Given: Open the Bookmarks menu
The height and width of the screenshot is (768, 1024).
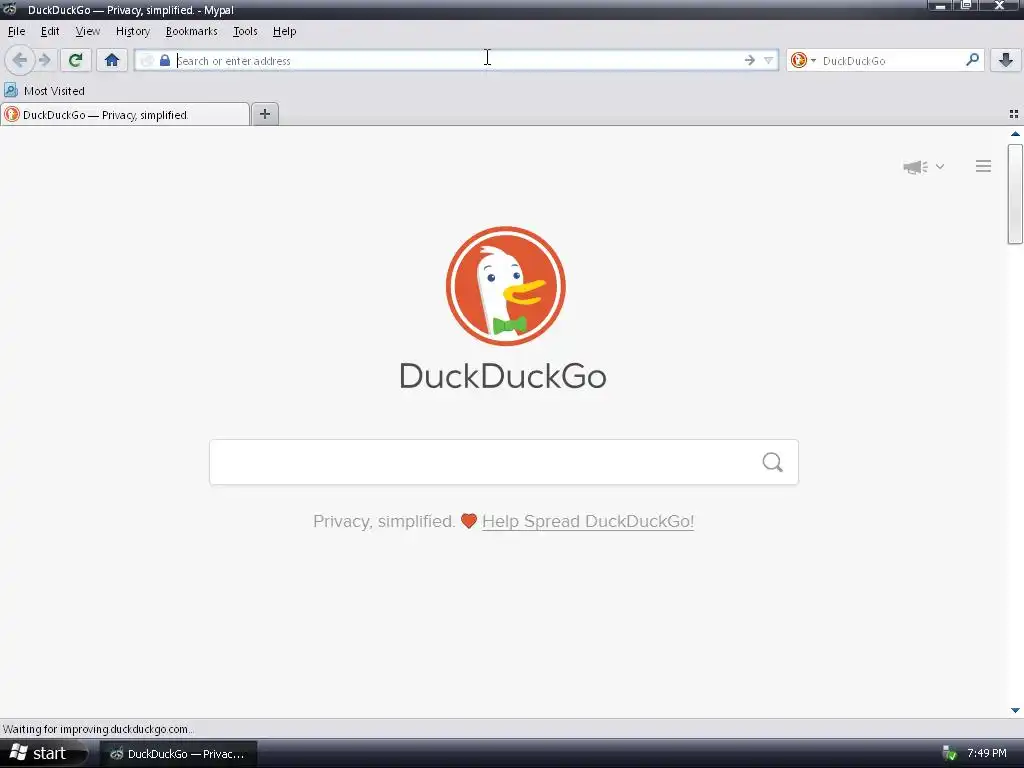Looking at the screenshot, I should (x=191, y=31).
